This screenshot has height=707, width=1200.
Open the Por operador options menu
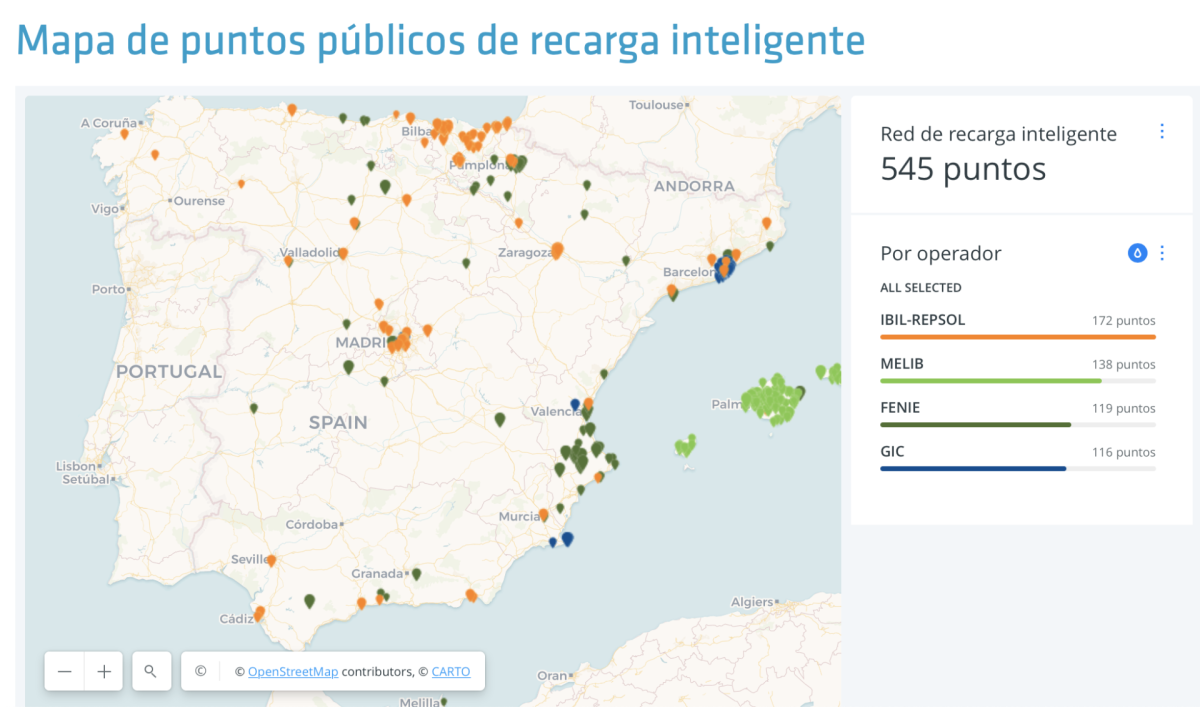pyautogui.click(x=1162, y=253)
